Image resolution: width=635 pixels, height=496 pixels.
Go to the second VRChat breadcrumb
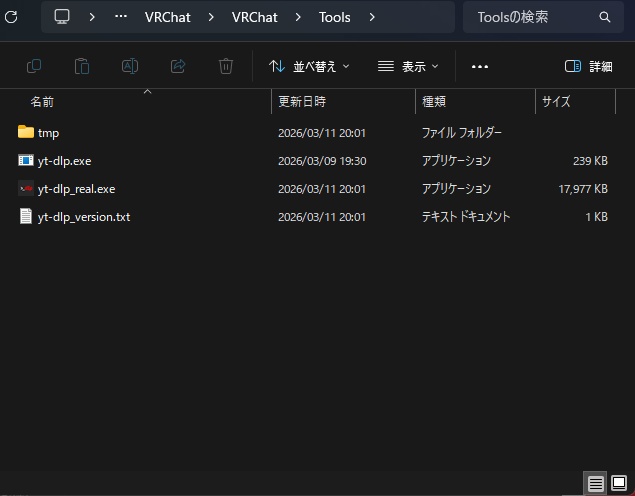coord(255,17)
